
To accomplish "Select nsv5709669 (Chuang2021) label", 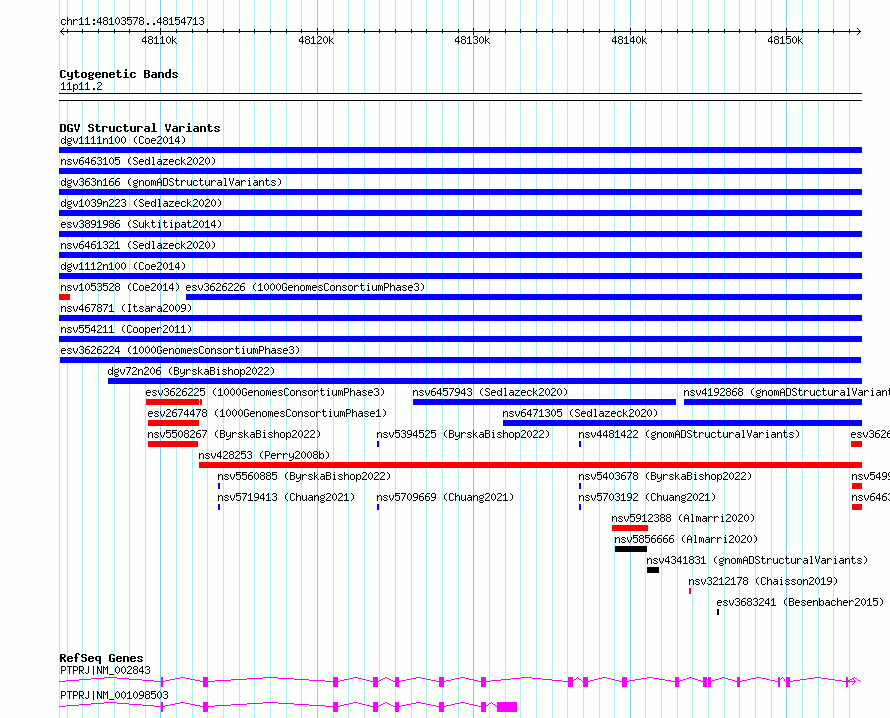I will coord(445,497).
